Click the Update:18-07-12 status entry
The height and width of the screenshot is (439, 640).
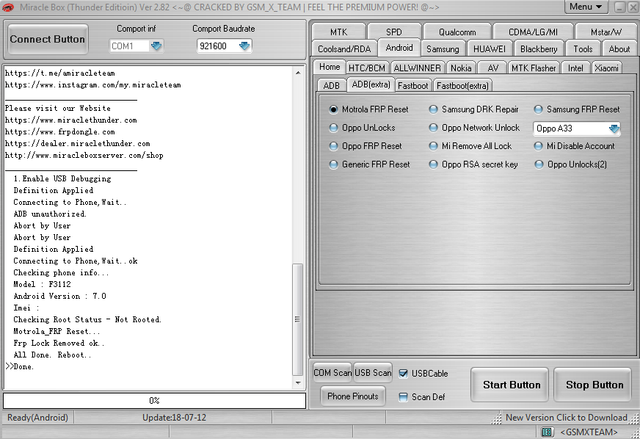click(174, 417)
